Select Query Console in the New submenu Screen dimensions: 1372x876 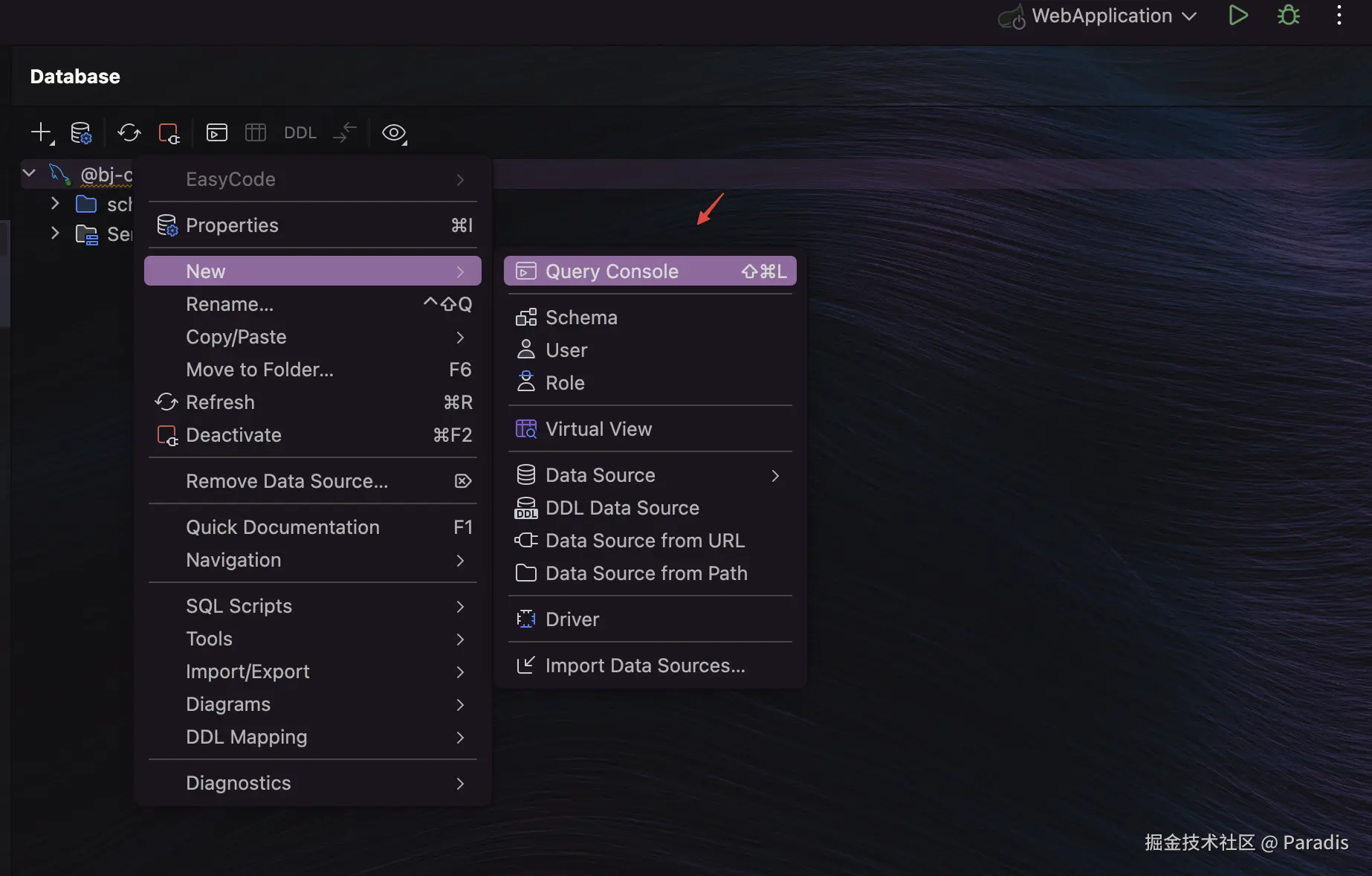(x=650, y=271)
